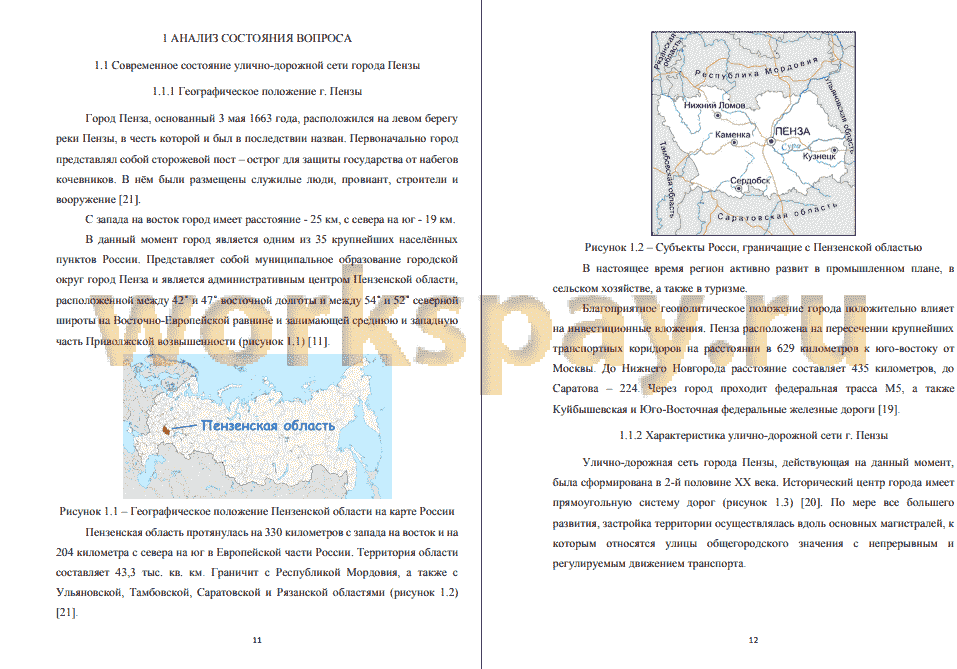Click 'Каменка' on the regional map
The image size is (957, 669).
(732, 134)
